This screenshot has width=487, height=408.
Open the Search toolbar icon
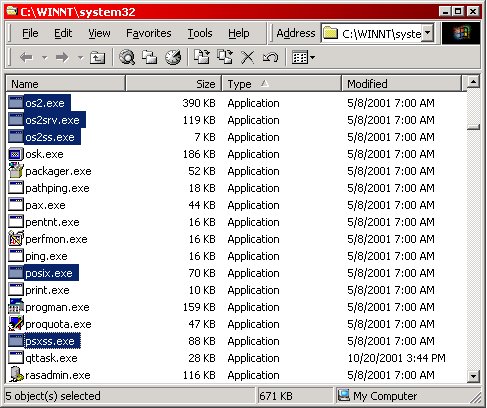[127, 57]
